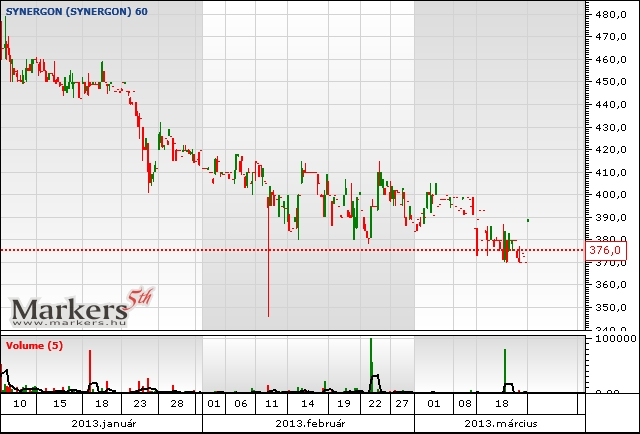The height and width of the screenshot is (434, 640).
Task: Click the 390,0 price axis value
Action: pyautogui.click(x=611, y=217)
